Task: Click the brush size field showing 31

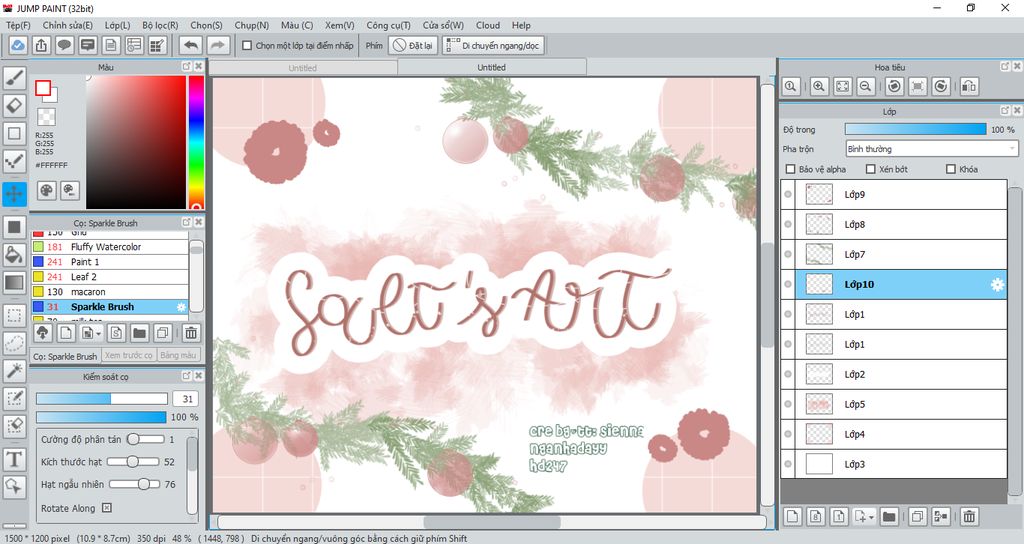Action: coord(185,399)
